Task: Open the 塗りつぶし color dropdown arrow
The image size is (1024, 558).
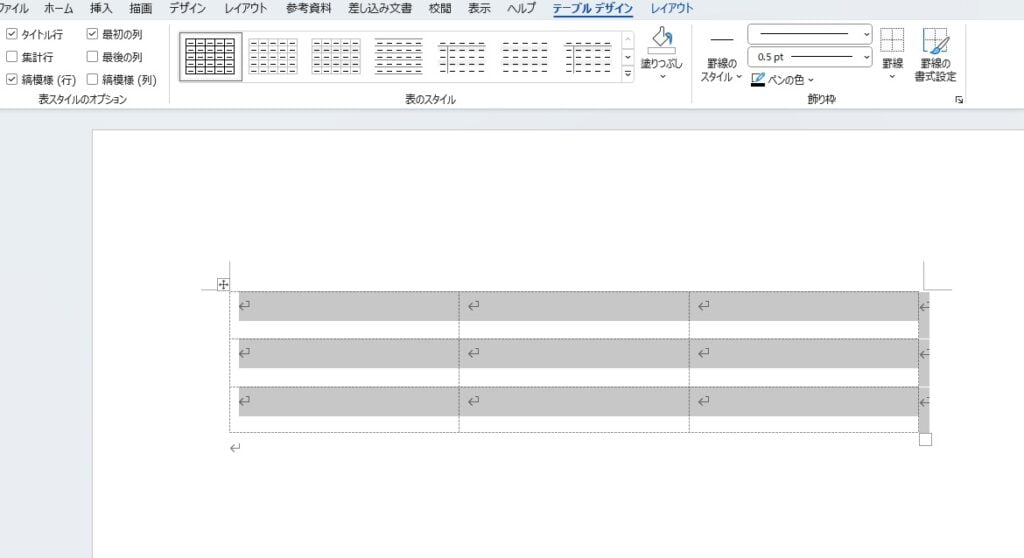Action: 662,76
